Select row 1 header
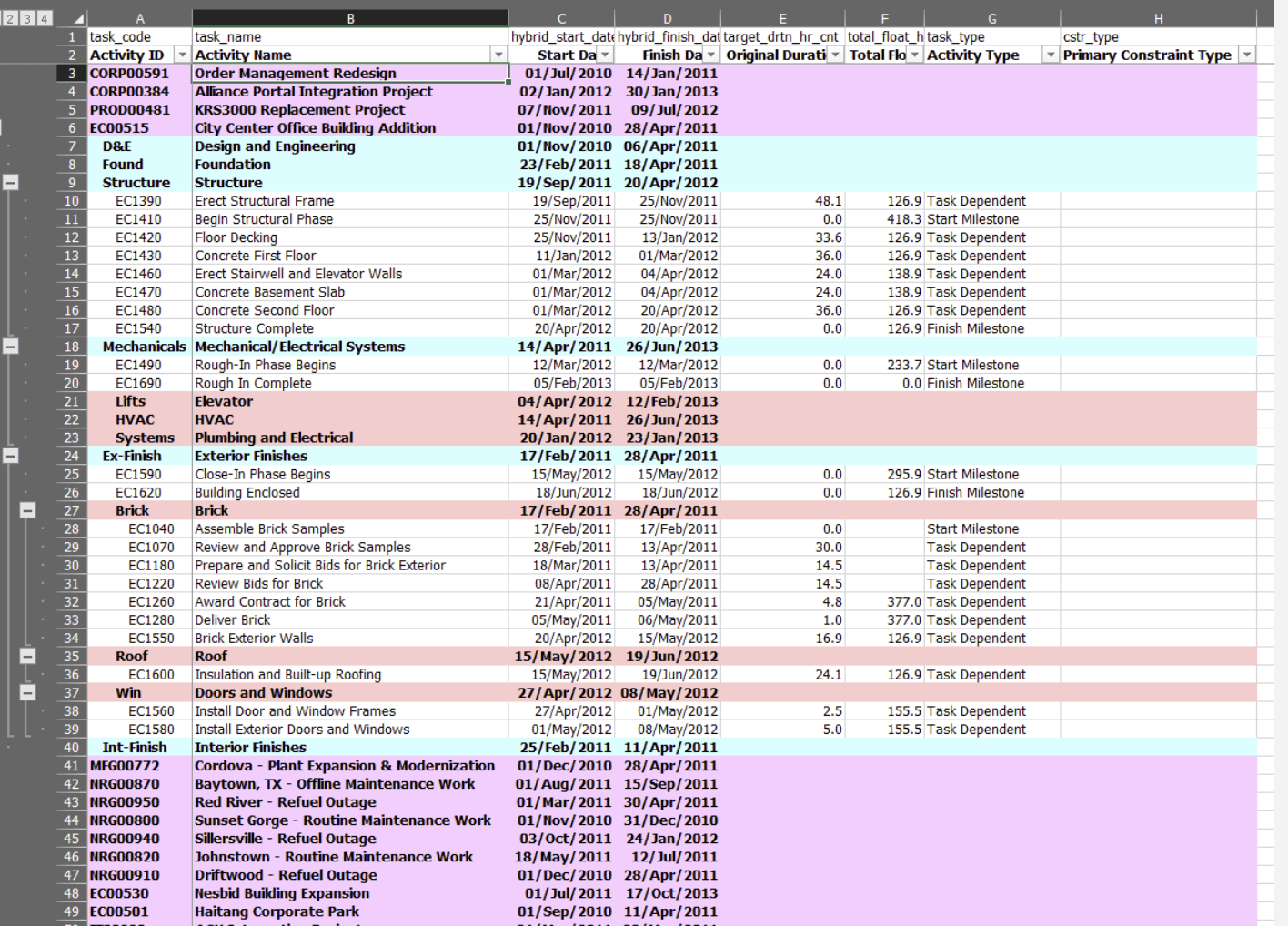Screen dimensions: 1288x926 pyautogui.click(x=71, y=37)
